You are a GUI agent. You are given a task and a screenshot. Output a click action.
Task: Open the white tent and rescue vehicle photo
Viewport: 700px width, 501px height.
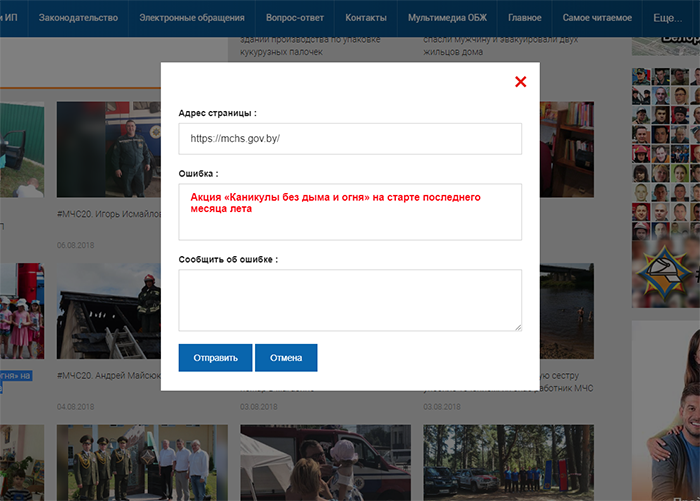coord(325,463)
